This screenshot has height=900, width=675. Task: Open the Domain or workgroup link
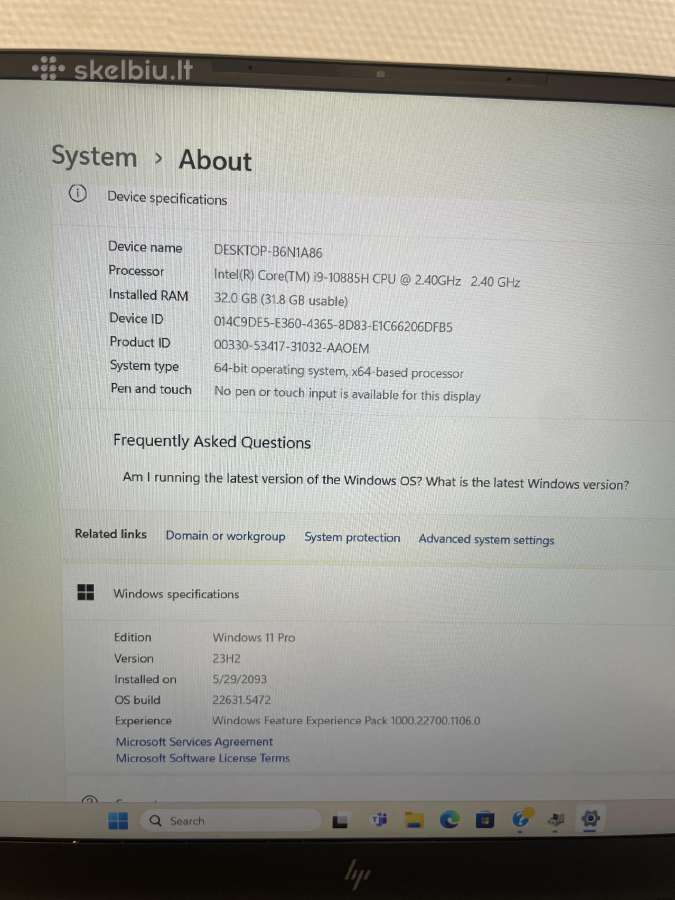coord(226,536)
